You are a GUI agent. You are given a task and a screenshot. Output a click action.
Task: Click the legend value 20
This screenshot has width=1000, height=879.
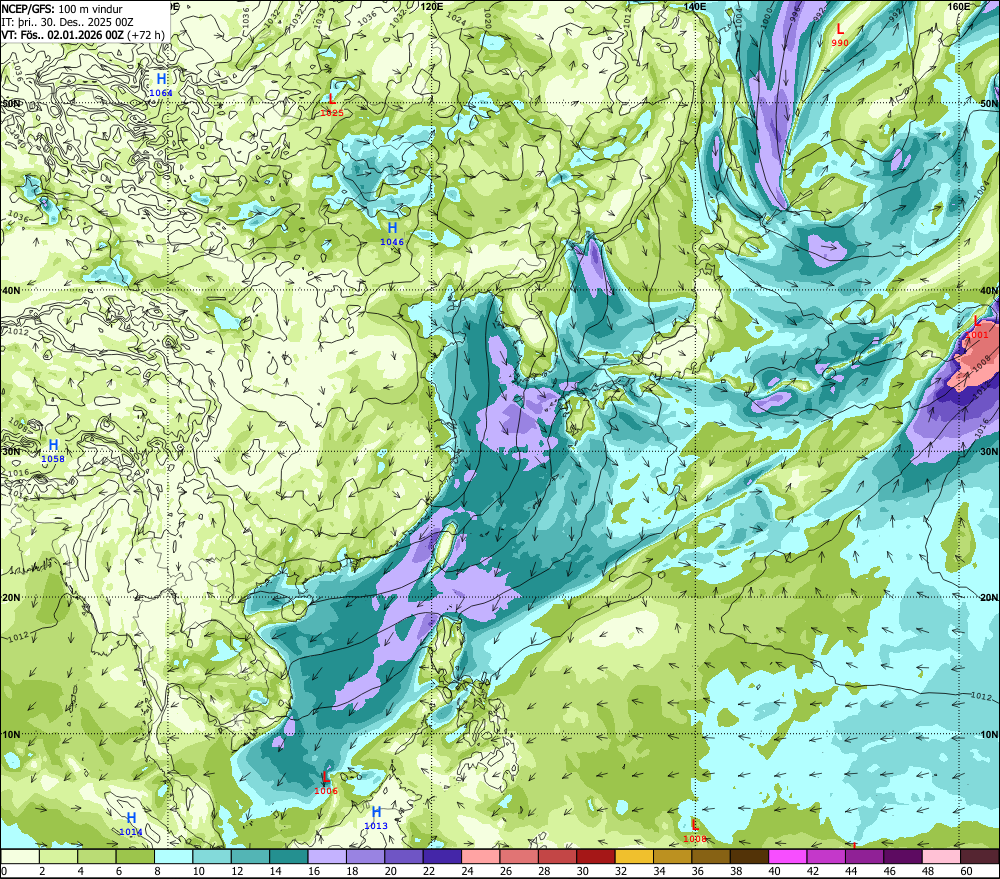tap(390, 871)
